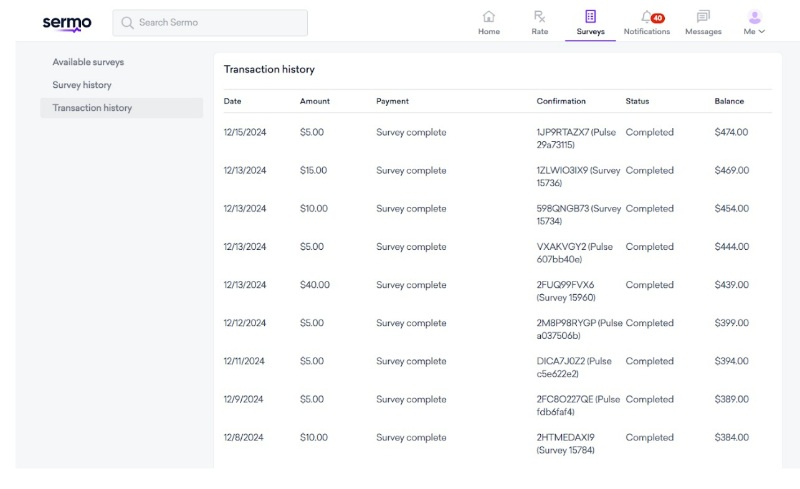Click the Home label in navbar
Image resolution: width=800 pixels, height=489 pixels.
pyautogui.click(x=489, y=32)
